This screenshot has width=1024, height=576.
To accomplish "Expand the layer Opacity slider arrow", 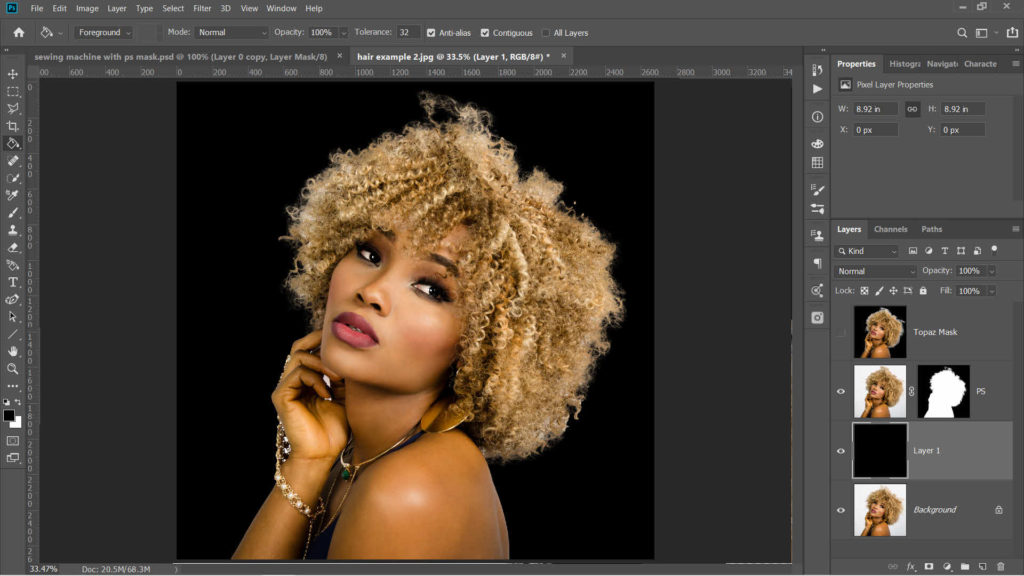I will 991,271.
